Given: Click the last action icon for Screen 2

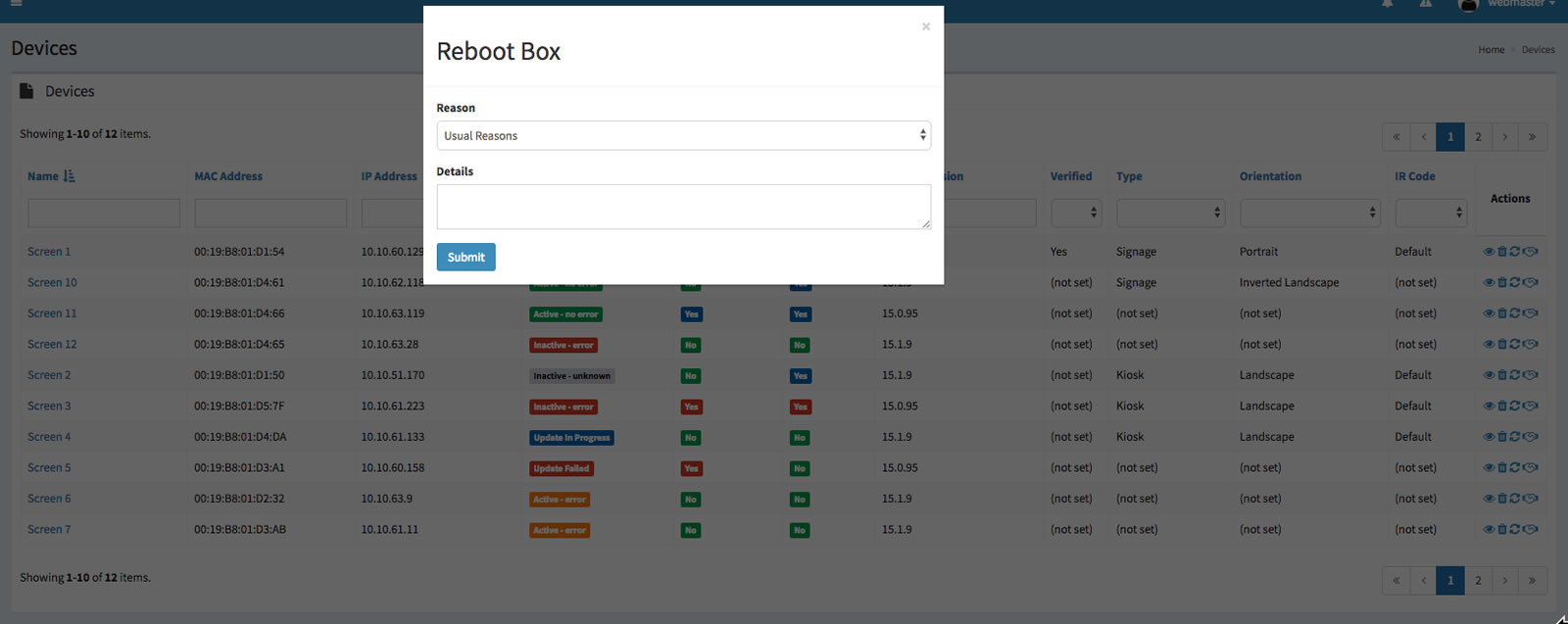Looking at the screenshot, I should point(1531,375).
